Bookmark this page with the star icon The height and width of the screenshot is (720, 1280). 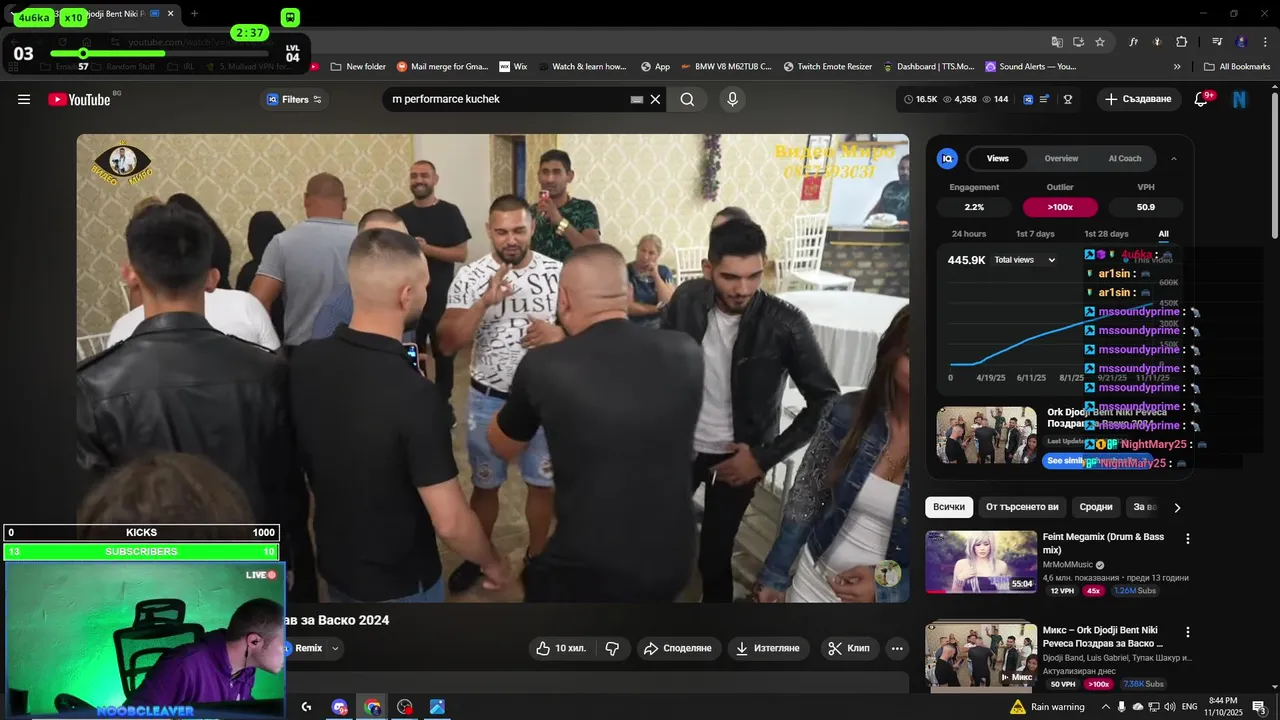point(1100,42)
